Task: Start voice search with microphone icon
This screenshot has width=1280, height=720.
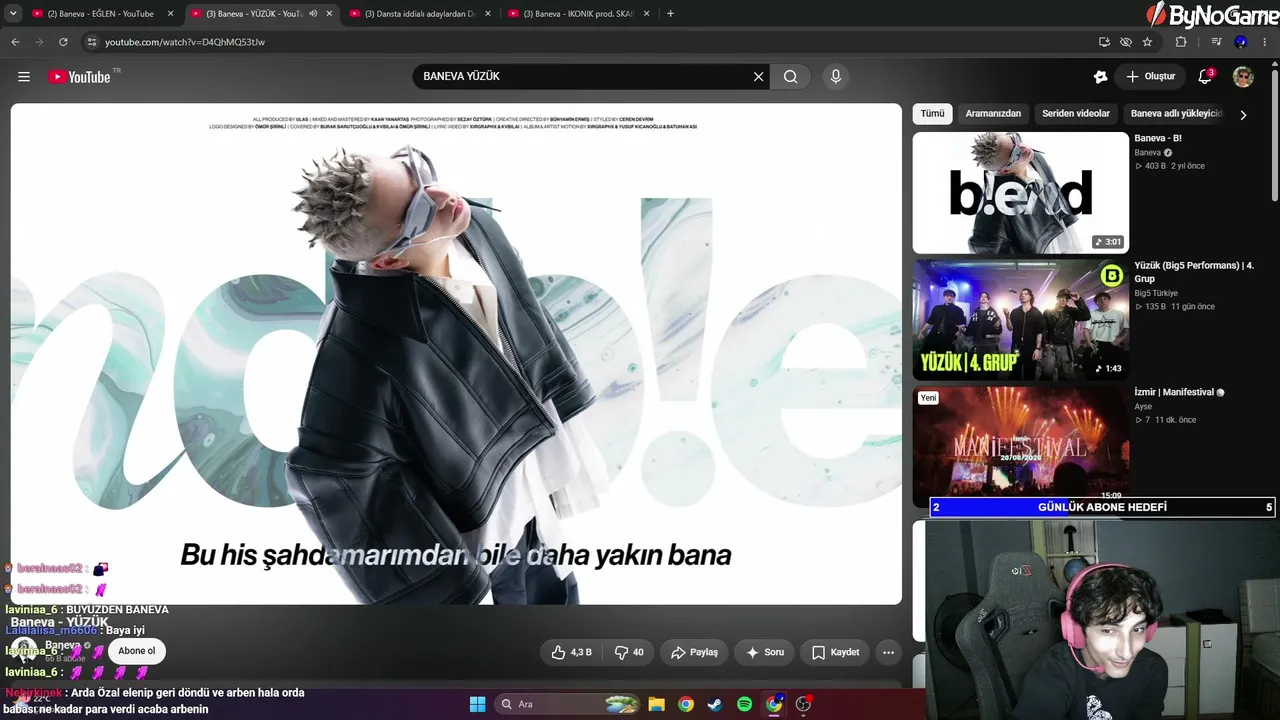Action: pos(836,77)
